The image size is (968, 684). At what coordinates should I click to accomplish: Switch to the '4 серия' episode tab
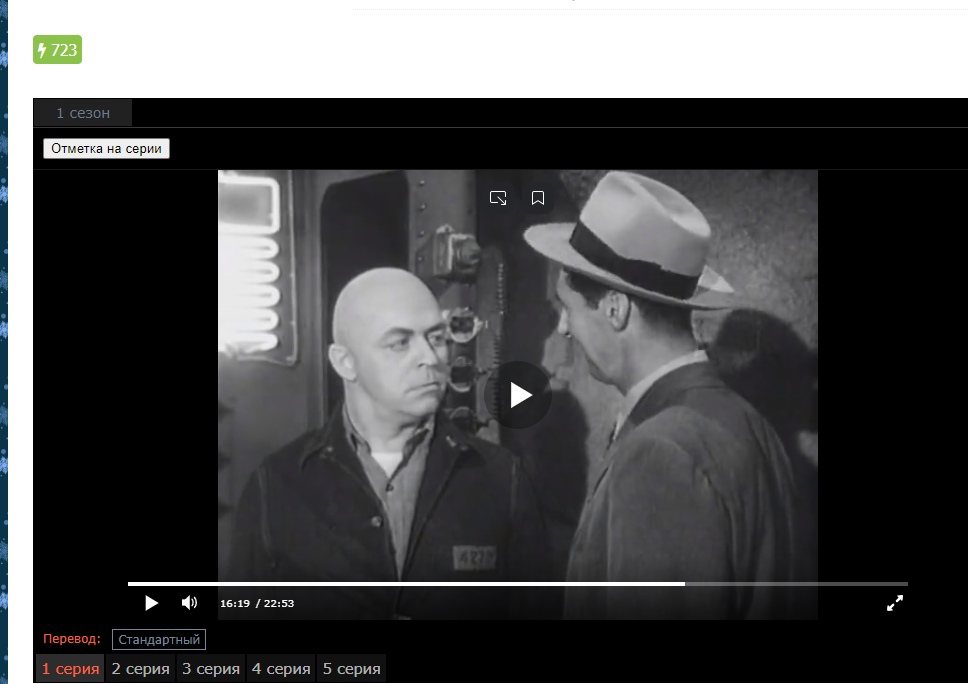(281, 669)
